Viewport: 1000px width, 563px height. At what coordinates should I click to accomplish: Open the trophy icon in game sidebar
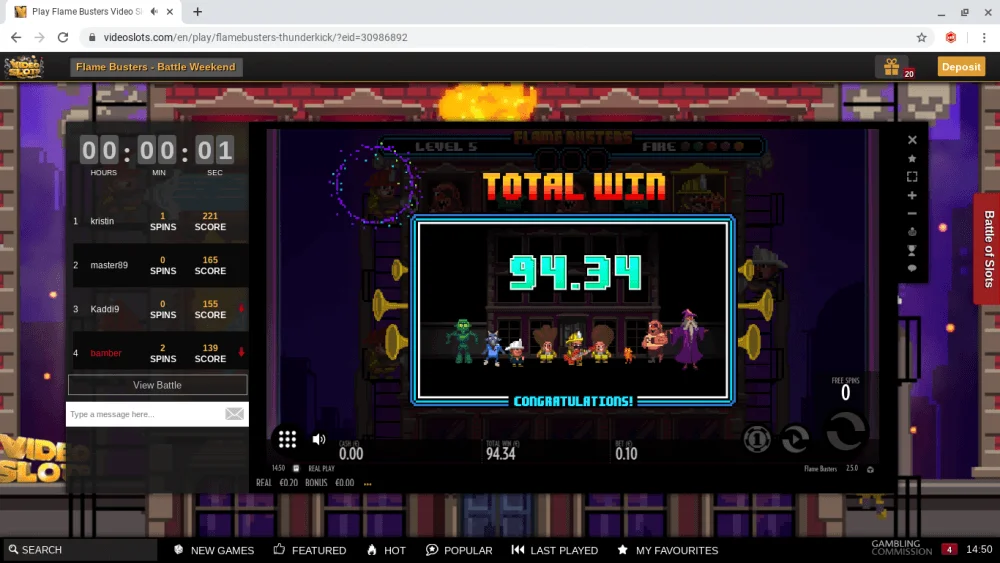[x=912, y=250]
